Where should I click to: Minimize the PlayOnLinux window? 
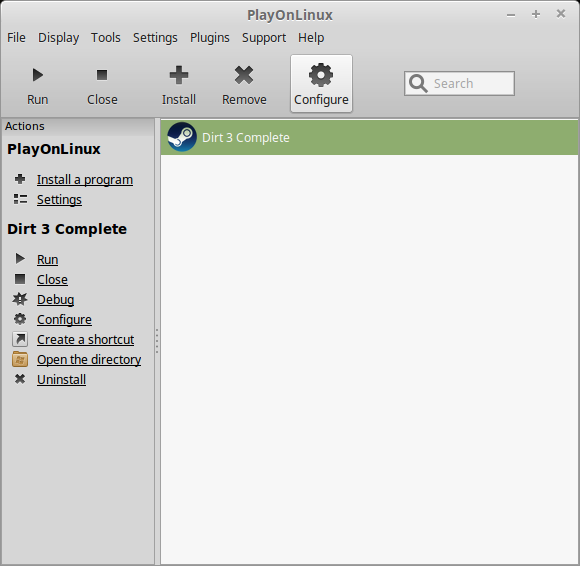point(511,15)
